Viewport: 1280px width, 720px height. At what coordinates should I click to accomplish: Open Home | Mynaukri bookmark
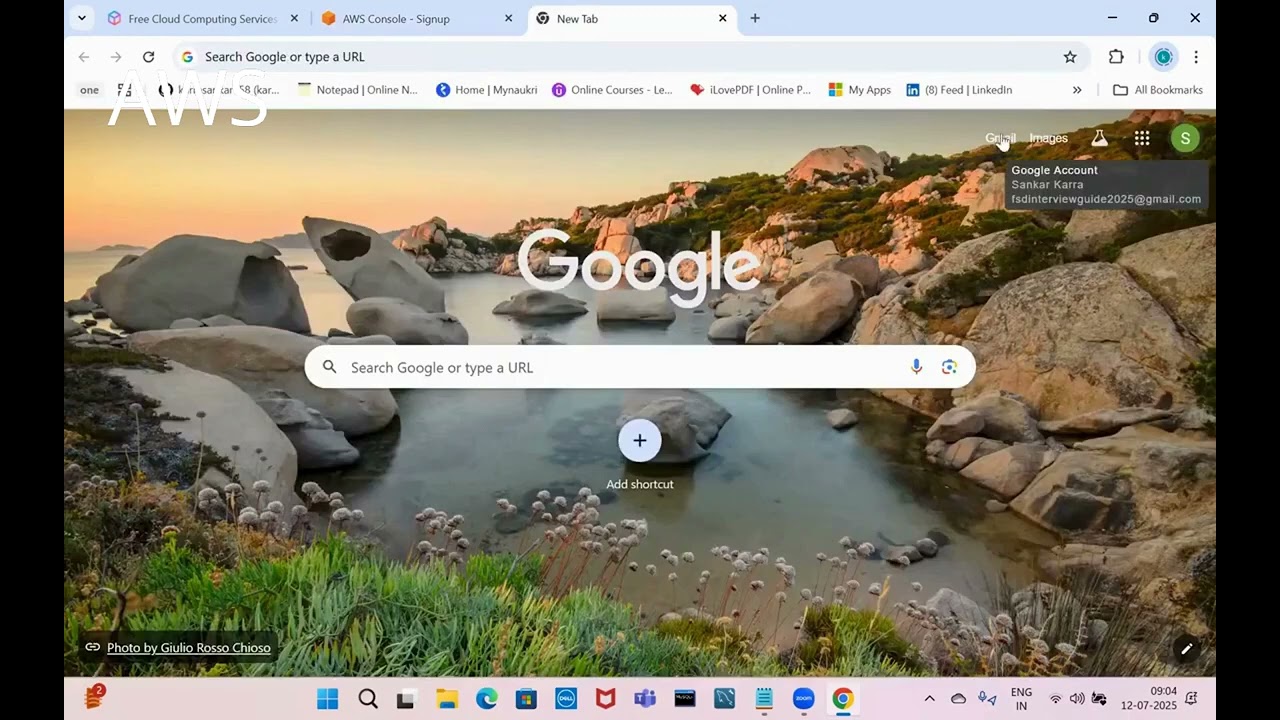point(487,90)
